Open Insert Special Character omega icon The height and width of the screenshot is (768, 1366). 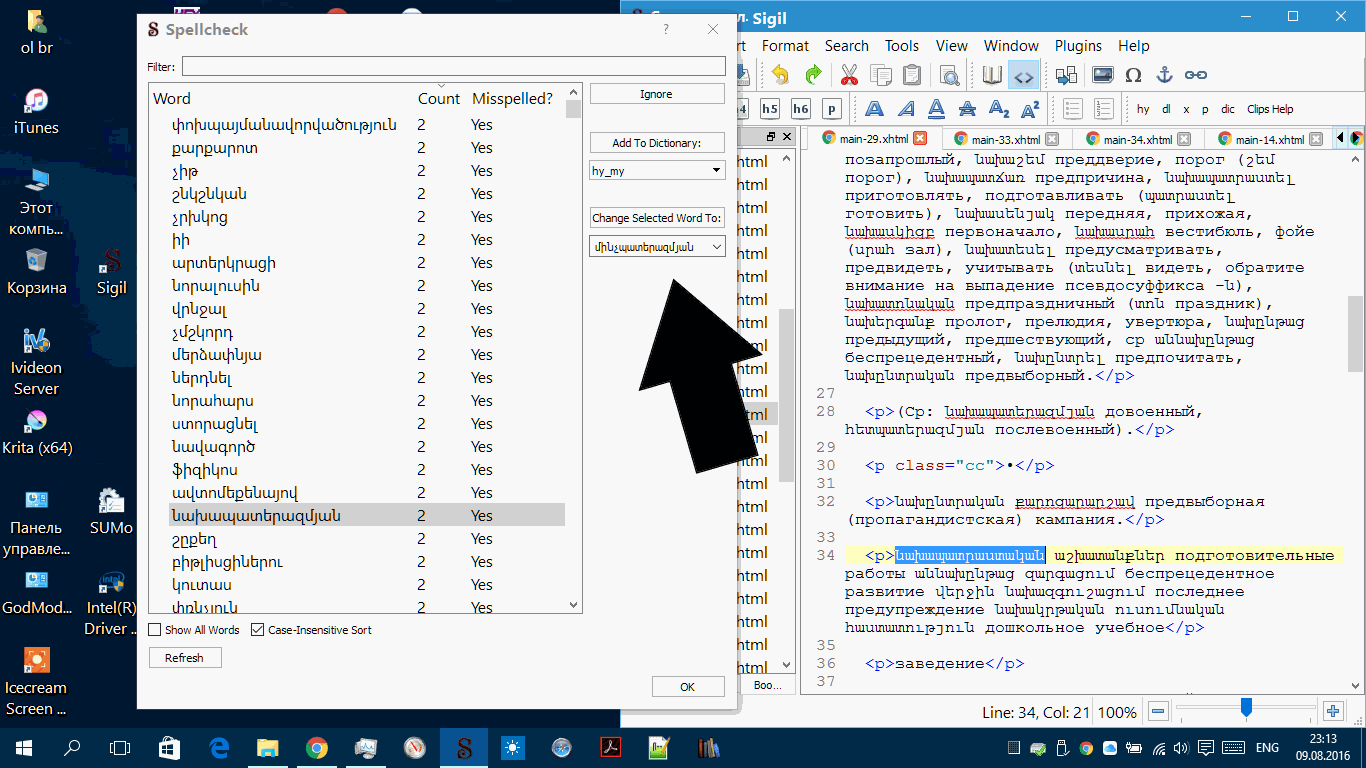pos(1133,75)
